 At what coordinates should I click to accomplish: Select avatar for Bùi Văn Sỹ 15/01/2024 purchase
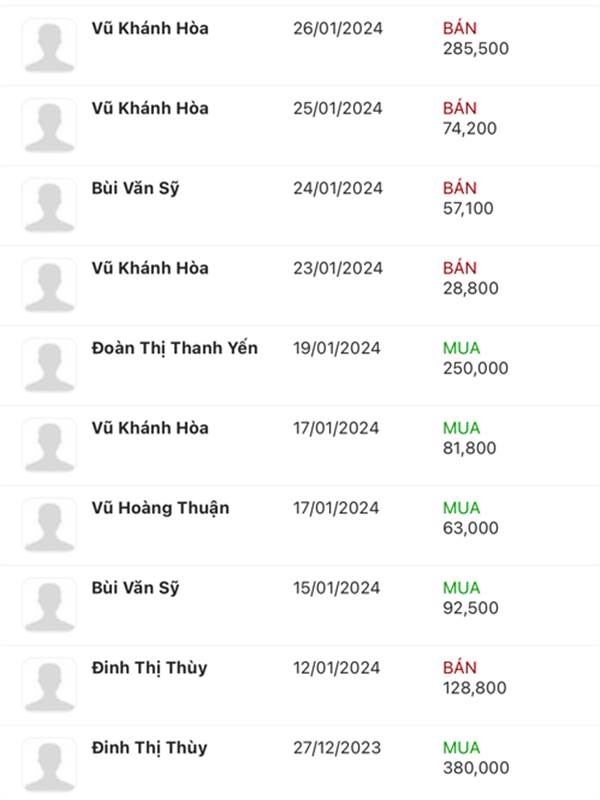(49, 605)
